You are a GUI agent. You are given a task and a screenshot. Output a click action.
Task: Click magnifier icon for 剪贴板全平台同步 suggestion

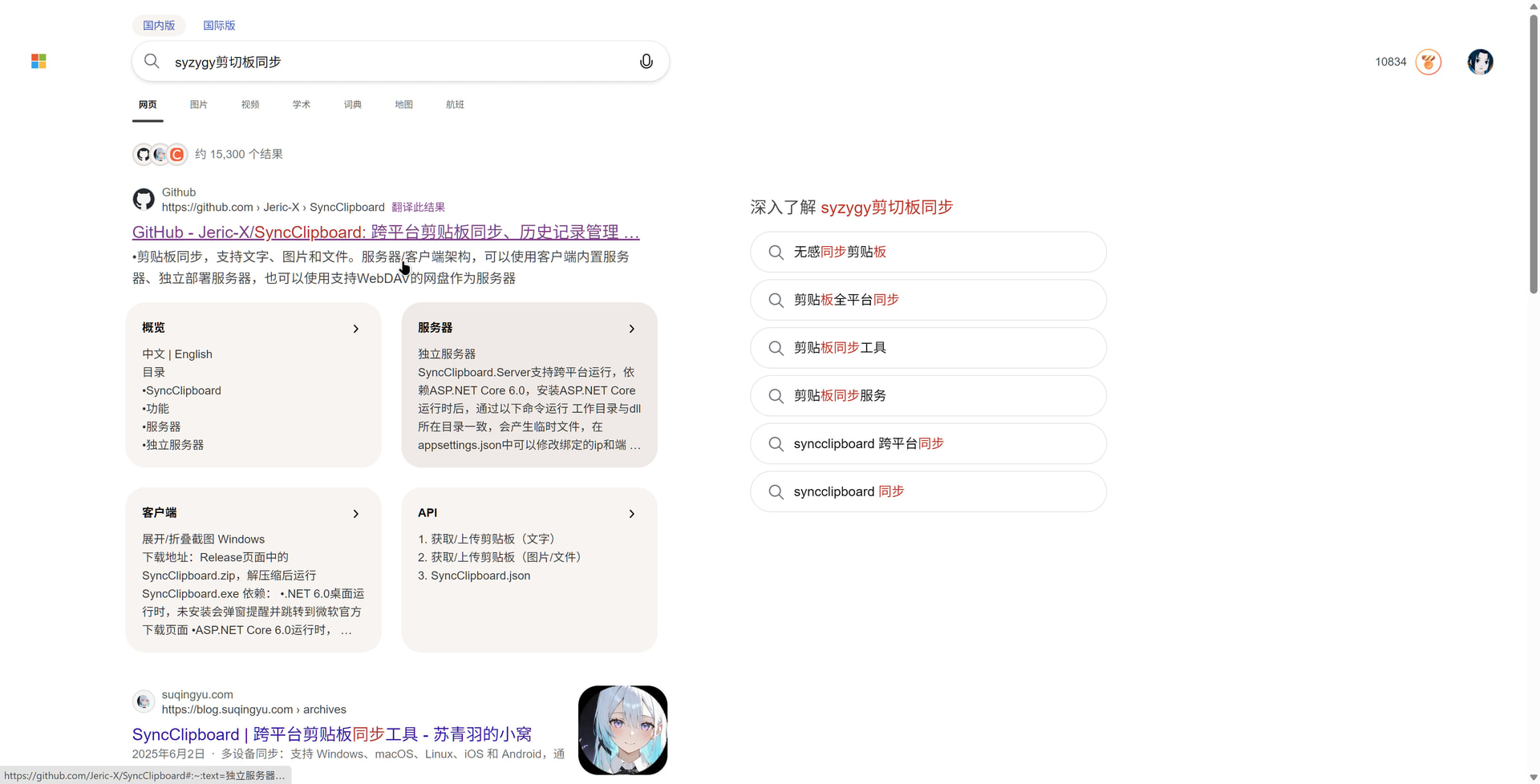point(776,301)
